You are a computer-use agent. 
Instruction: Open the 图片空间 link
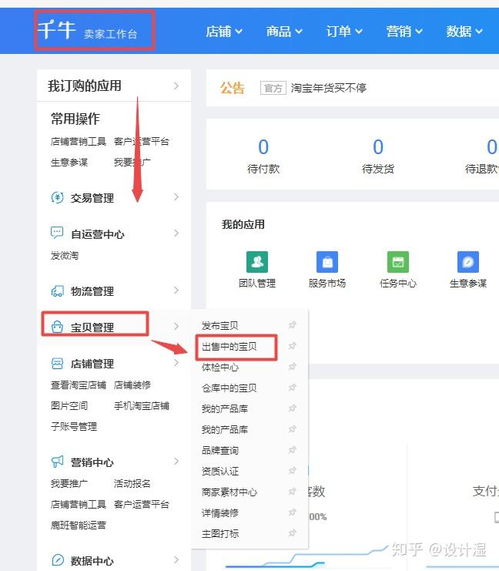coord(69,406)
